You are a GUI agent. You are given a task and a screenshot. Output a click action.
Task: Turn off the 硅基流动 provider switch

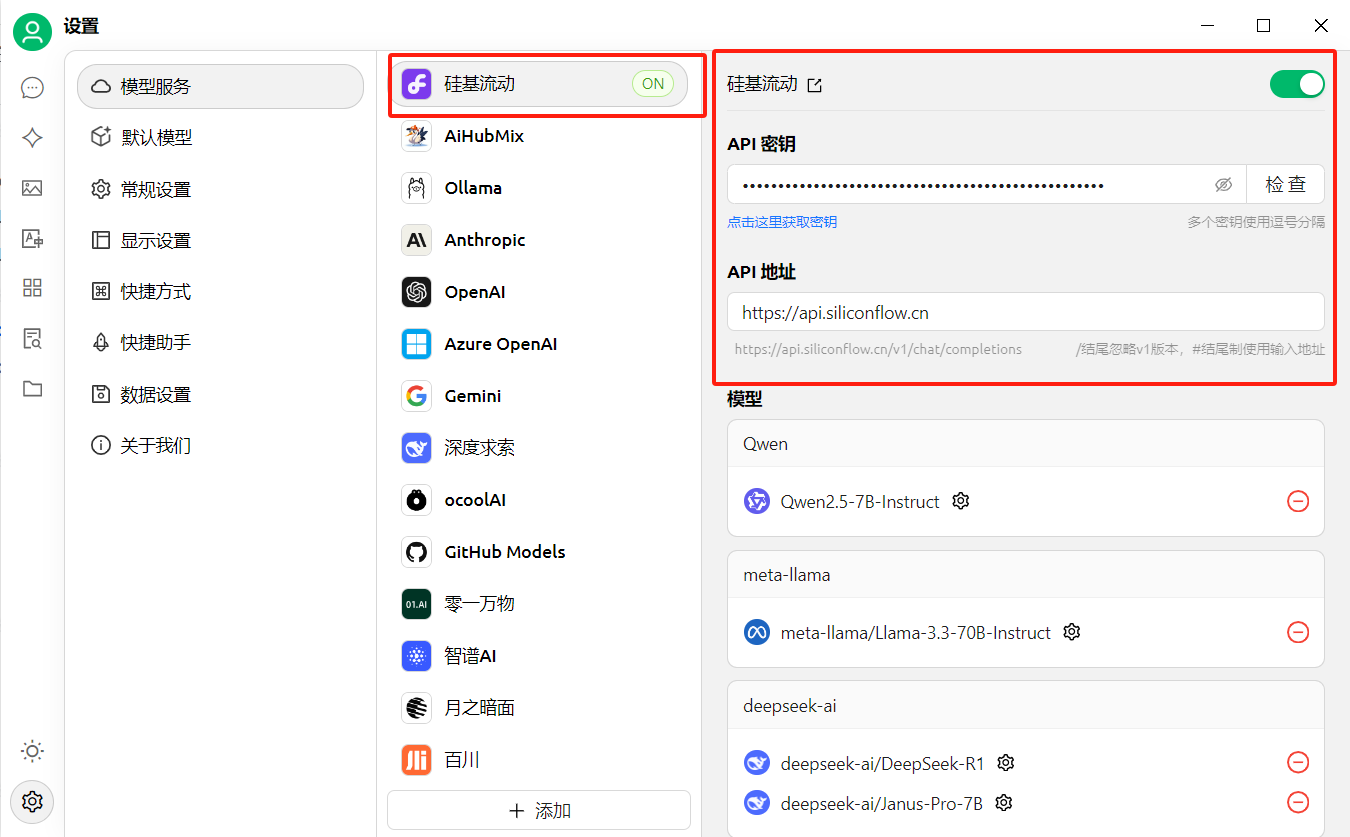click(1297, 84)
